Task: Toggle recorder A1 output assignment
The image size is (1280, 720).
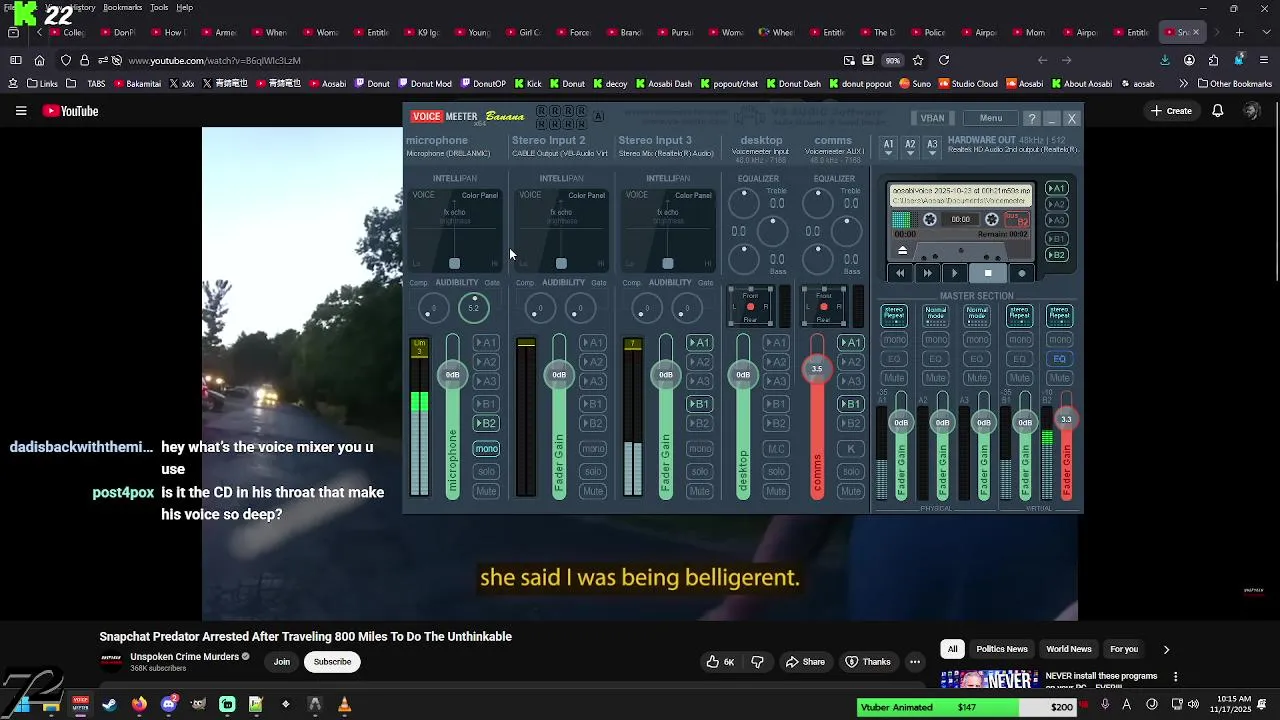Action: tap(1057, 188)
